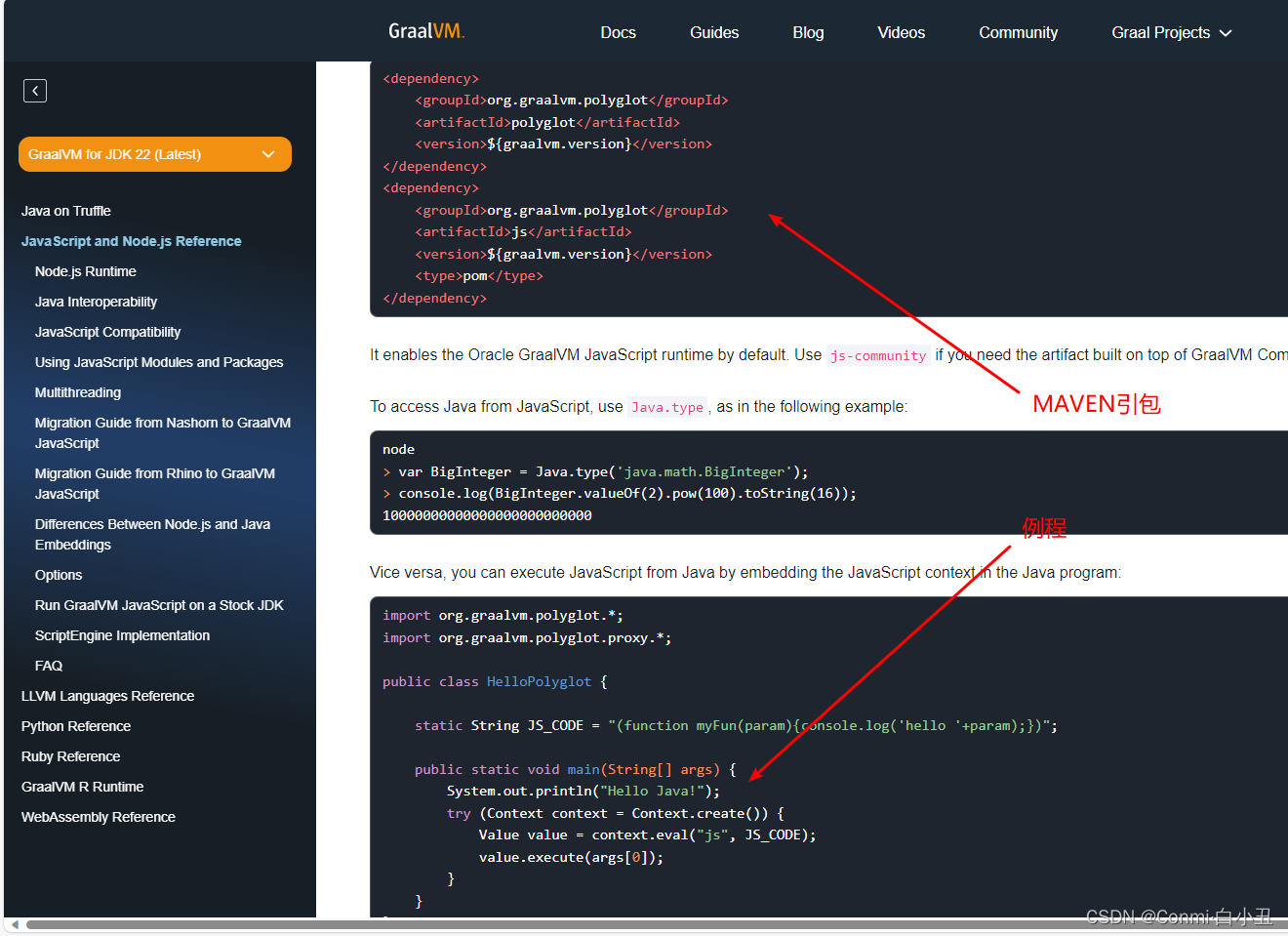Open JavaScript and Node.js Reference section

(x=132, y=241)
